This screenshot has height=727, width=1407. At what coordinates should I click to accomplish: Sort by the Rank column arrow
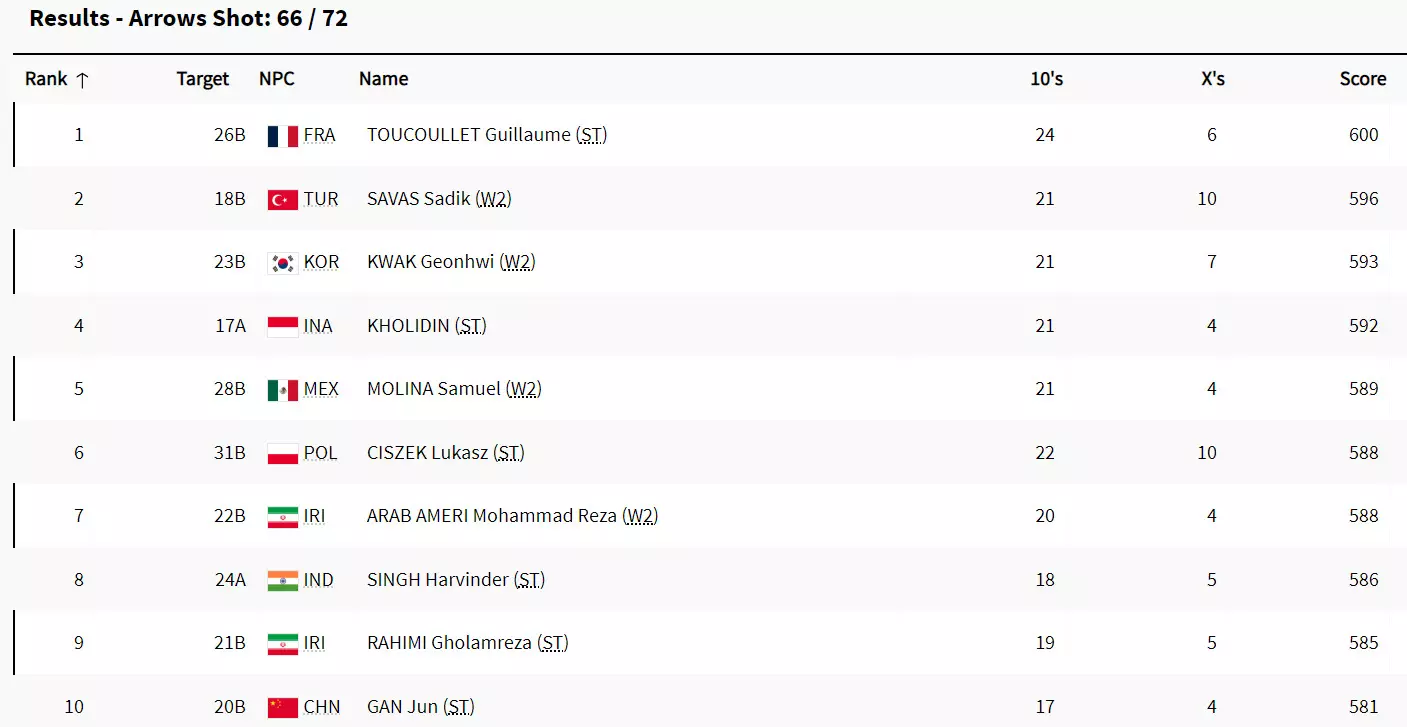(82, 80)
